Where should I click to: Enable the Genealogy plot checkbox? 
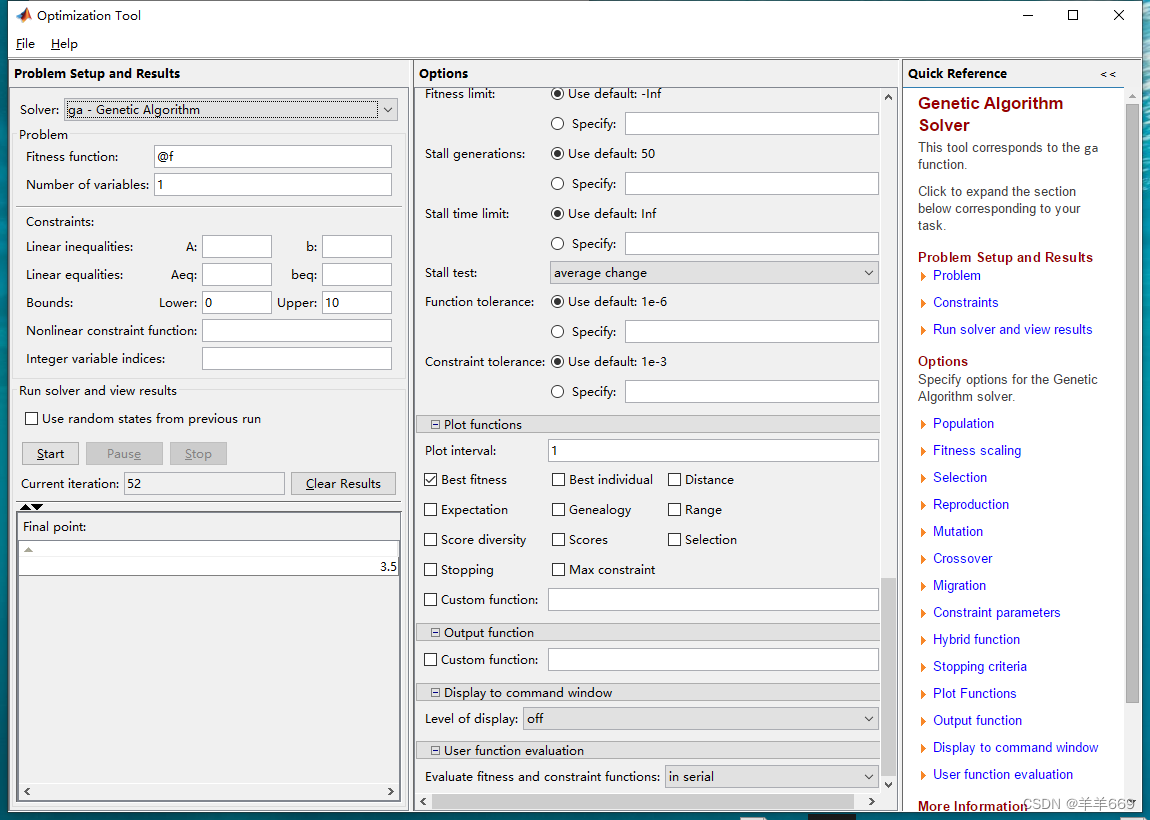[x=559, y=510]
